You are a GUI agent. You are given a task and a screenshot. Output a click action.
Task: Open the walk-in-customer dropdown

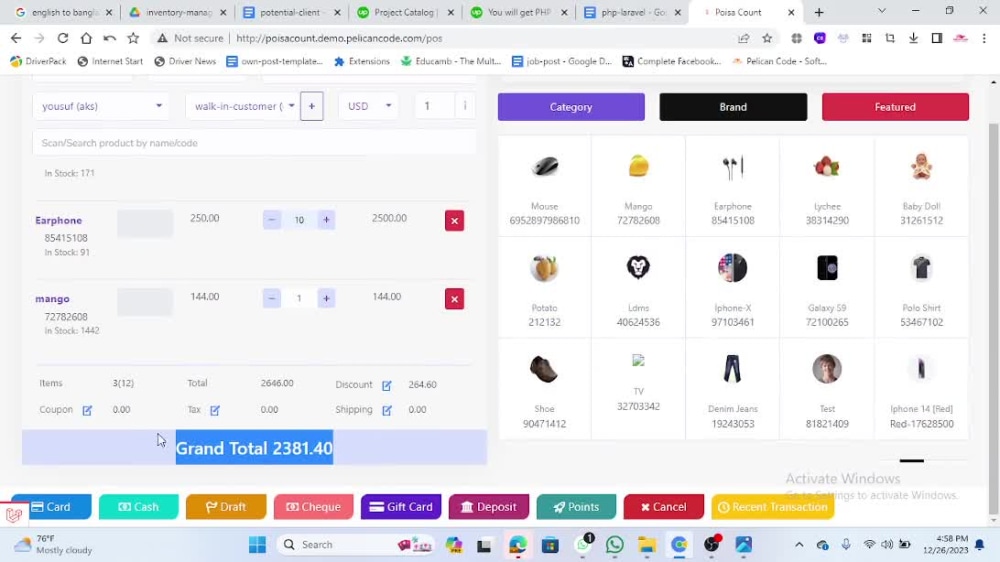coord(243,106)
